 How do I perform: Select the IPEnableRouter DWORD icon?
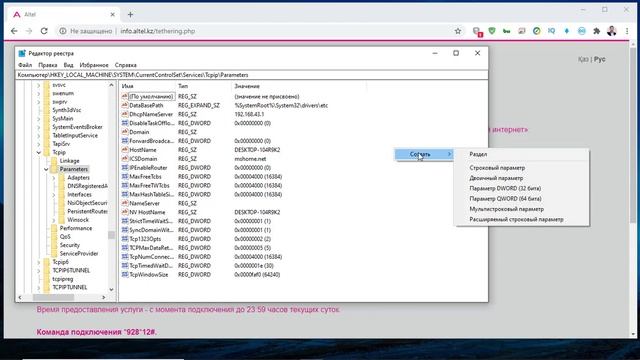pos(125,168)
